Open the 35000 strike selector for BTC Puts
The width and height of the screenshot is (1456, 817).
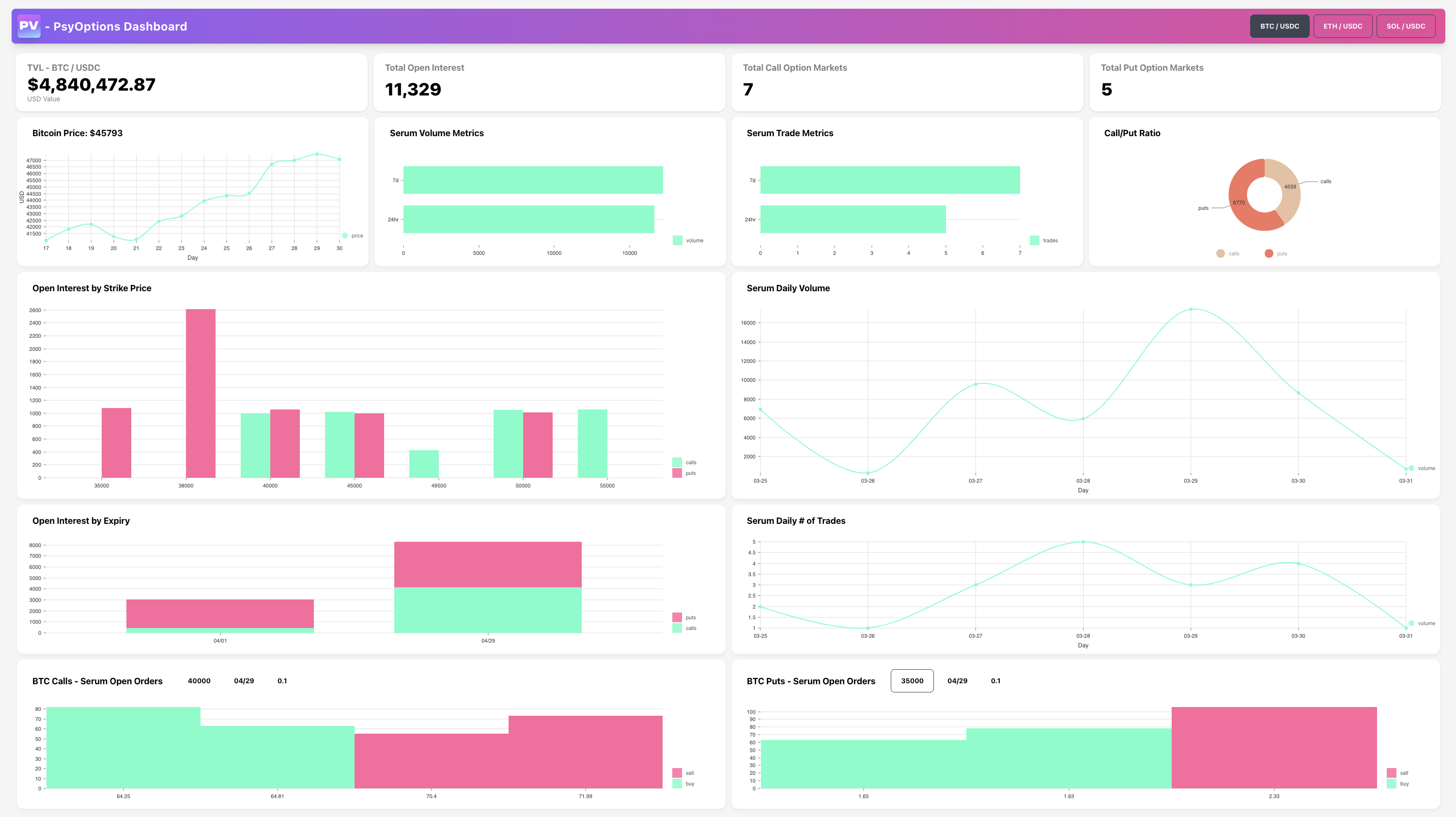click(x=912, y=681)
